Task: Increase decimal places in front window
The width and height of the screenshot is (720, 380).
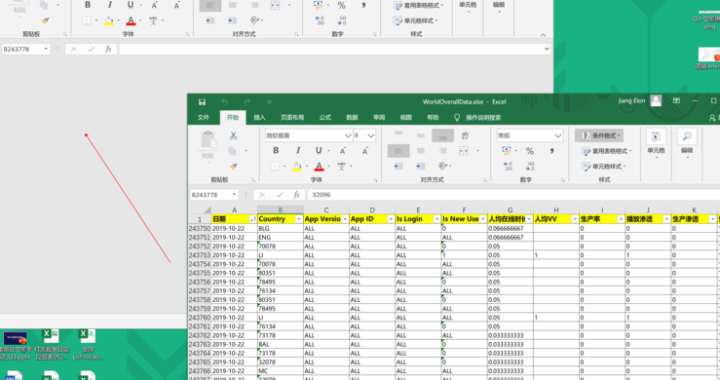Action: click(x=508, y=166)
